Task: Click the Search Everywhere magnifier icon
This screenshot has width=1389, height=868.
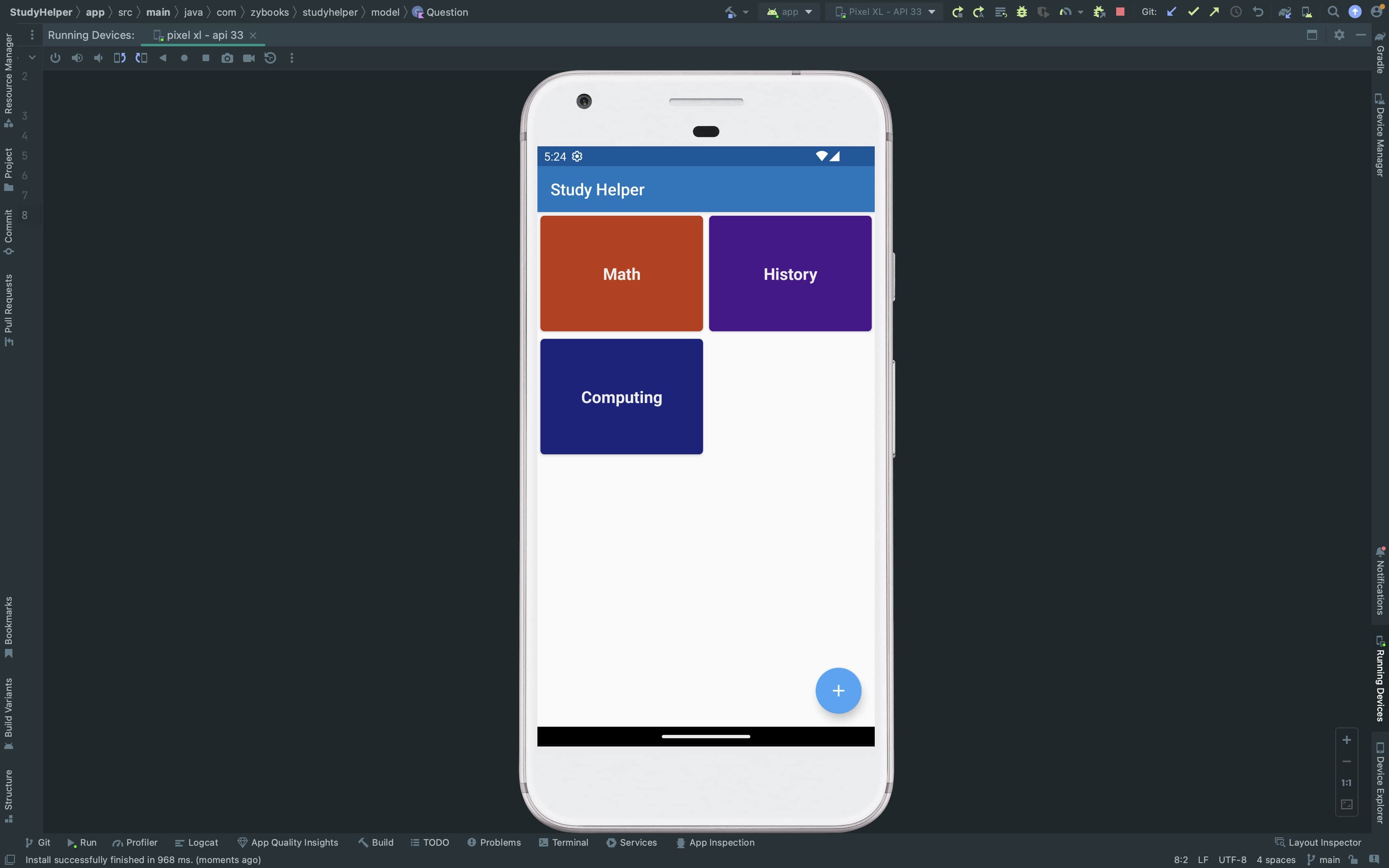Action: click(1333, 12)
